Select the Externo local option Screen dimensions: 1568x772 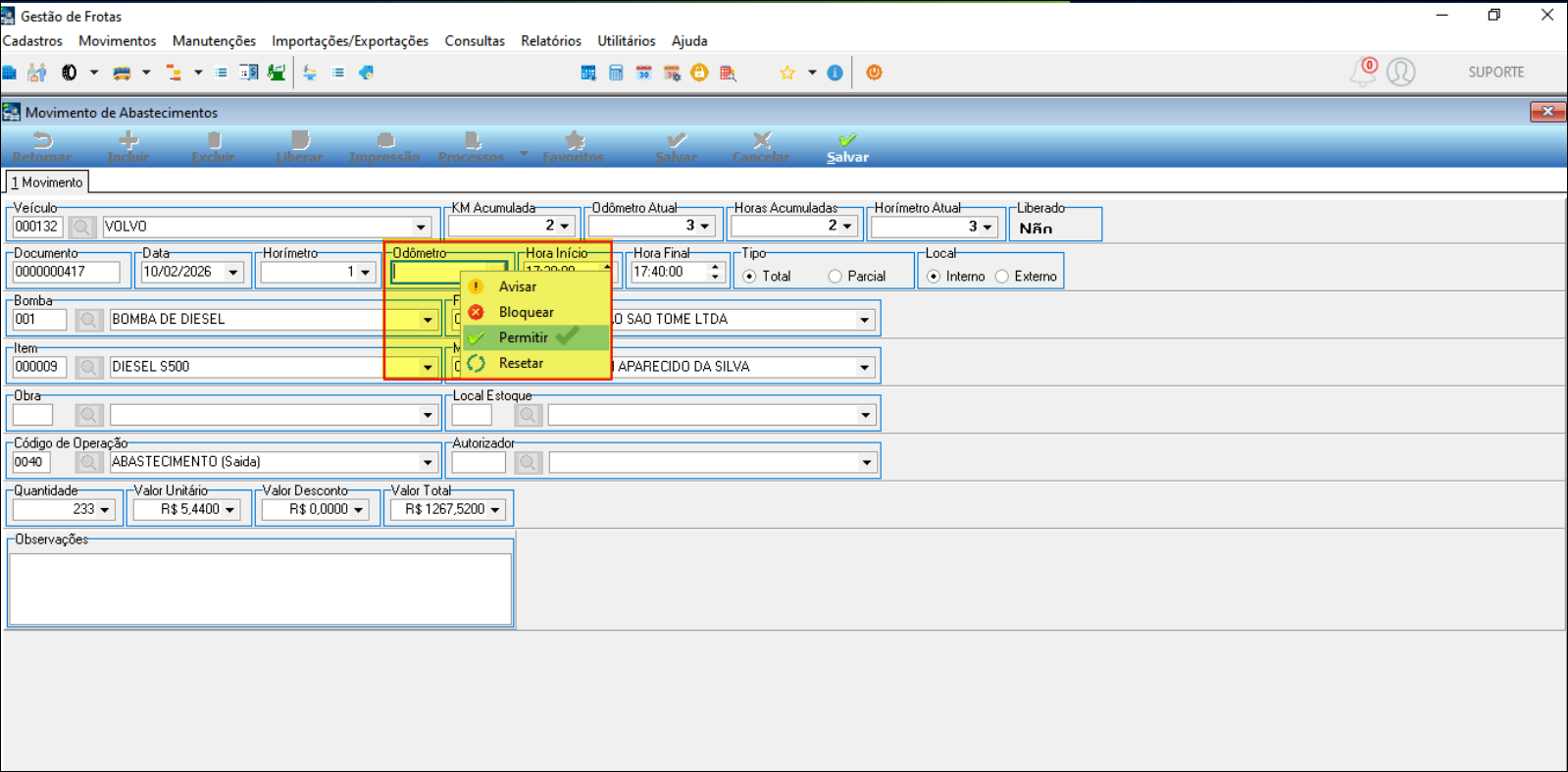pyautogui.click(x=1002, y=277)
